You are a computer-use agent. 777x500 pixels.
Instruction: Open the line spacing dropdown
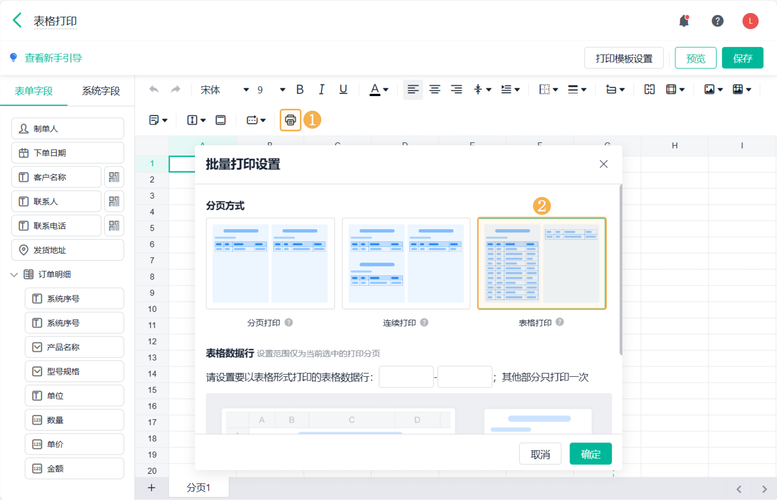click(x=510, y=89)
